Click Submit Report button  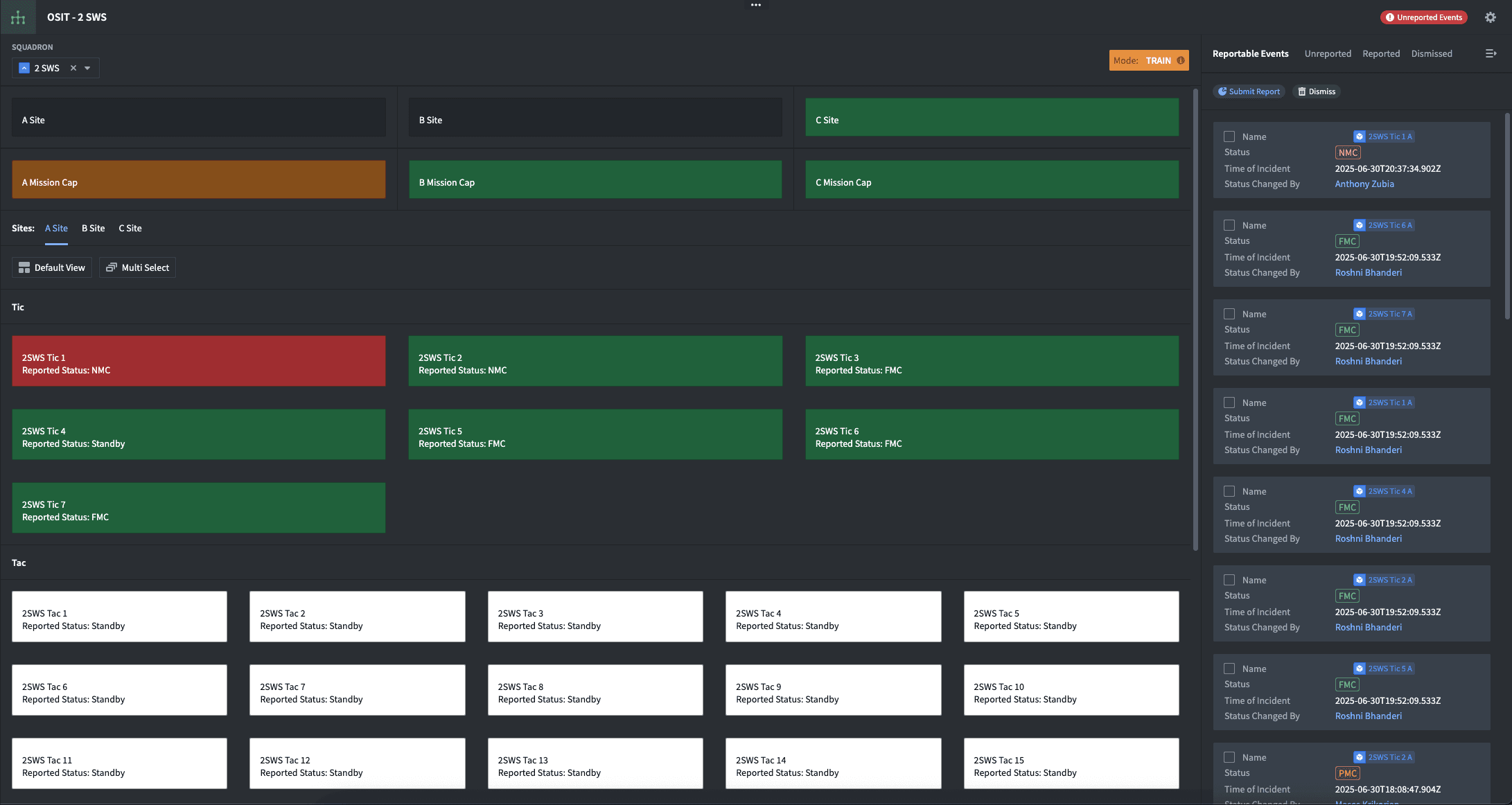(1249, 91)
